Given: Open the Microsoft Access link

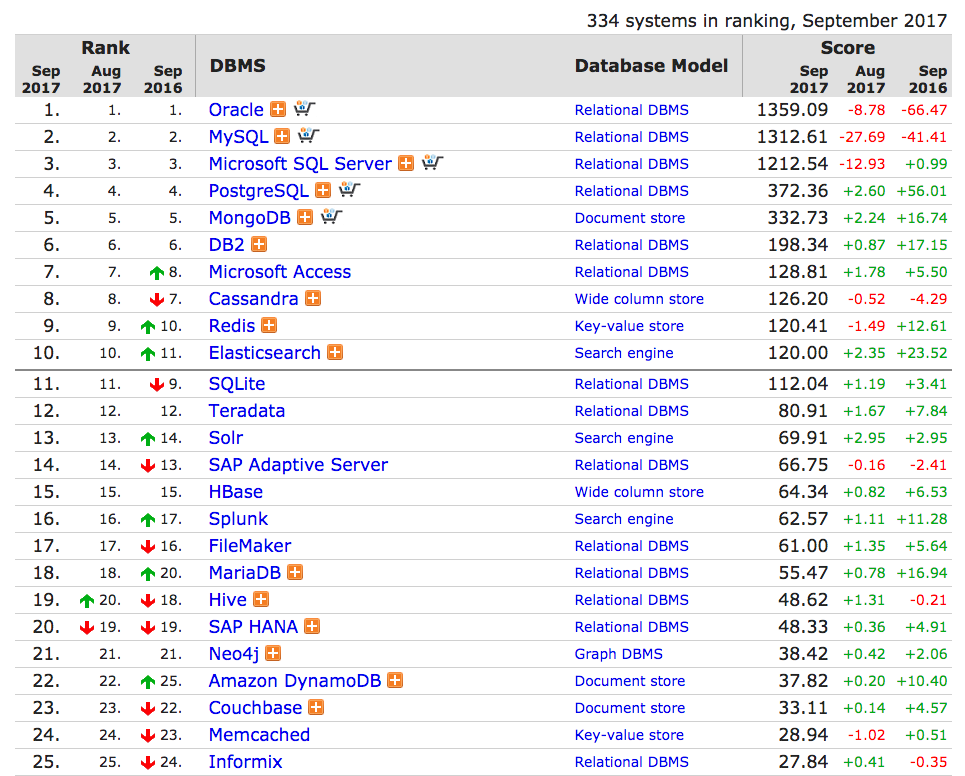Looking at the screenshot, I should pyautogui.click(x=280, y=272).
